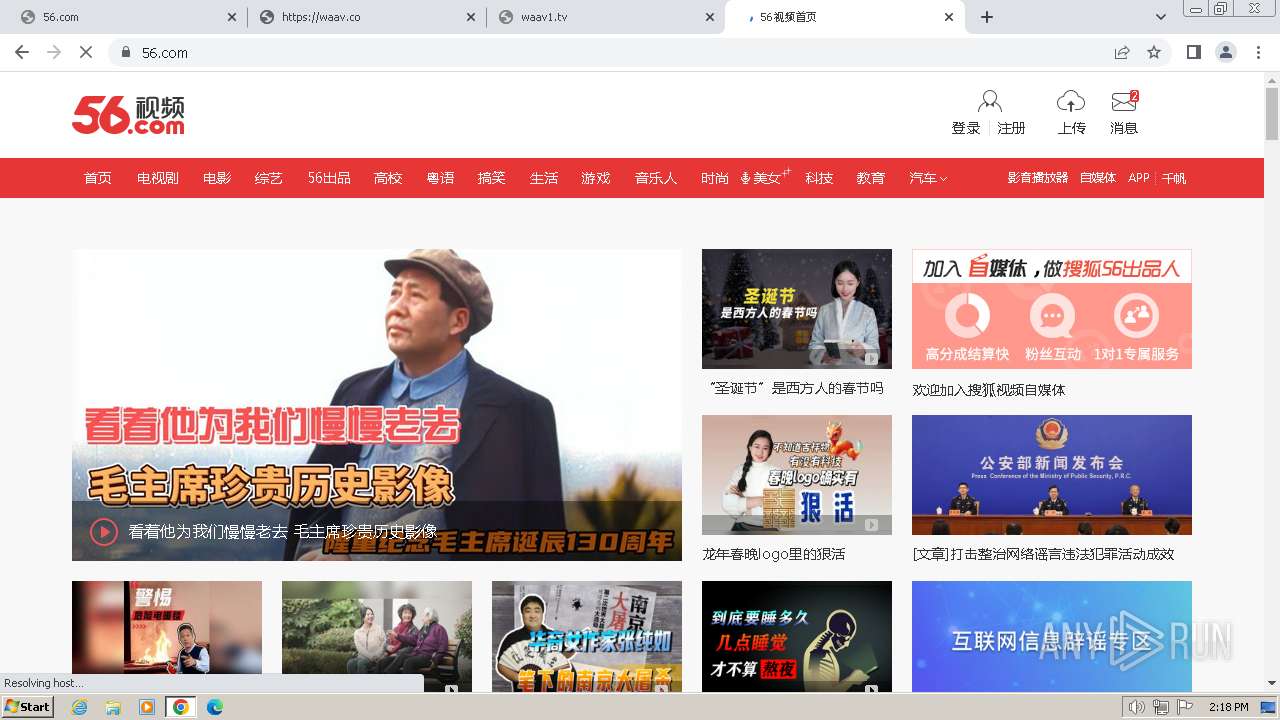The height and width of the screenshot is (720, 1280).
Task: Close the https://waav.co tab
Action: (x=471, y=17)
